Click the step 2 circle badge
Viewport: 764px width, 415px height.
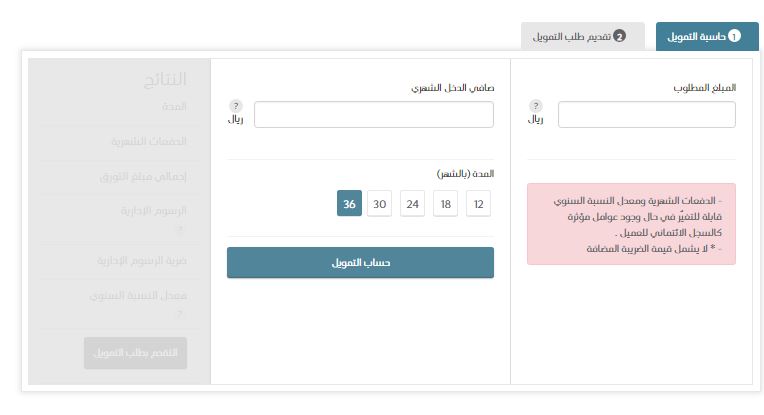(619, 36)
